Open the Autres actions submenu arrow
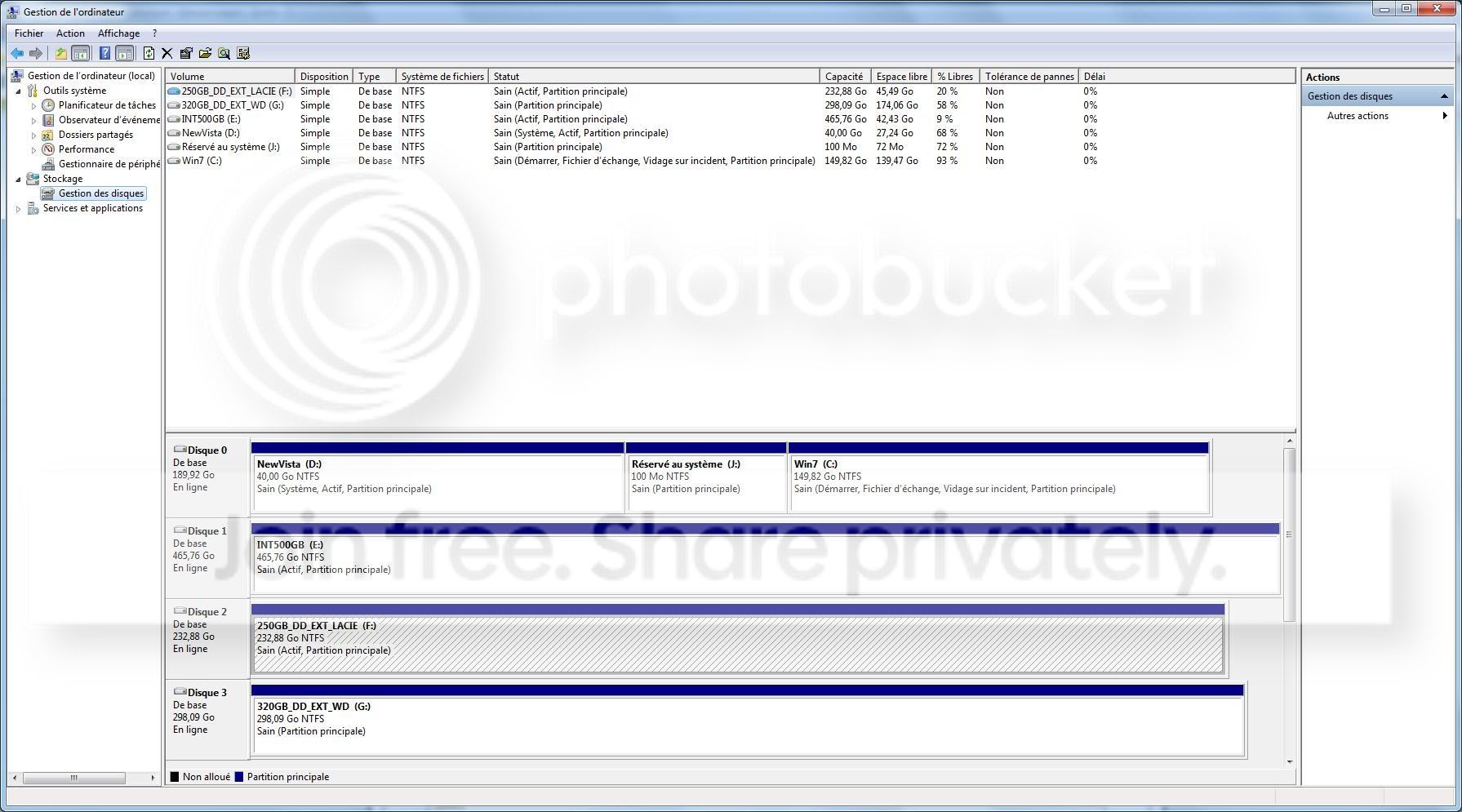The height and width of the screenshot is (812, 1462). (x=1445, y=116)
